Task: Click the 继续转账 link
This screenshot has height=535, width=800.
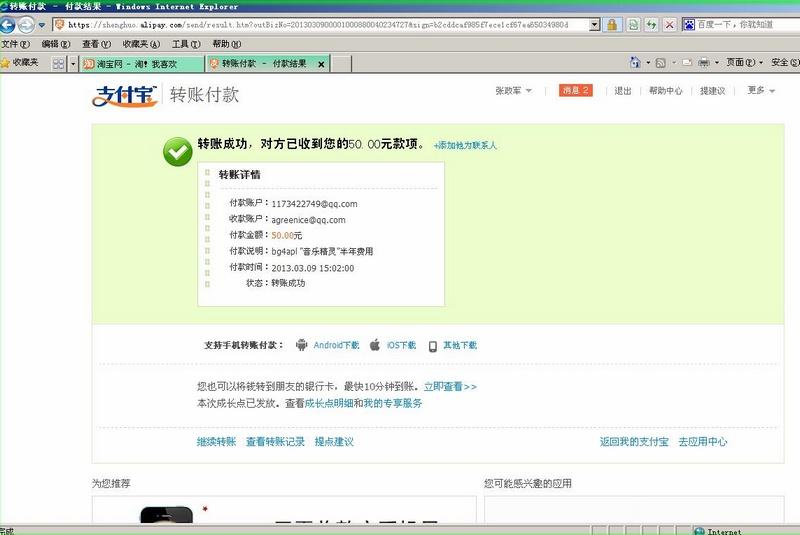Action: [216, 442]
